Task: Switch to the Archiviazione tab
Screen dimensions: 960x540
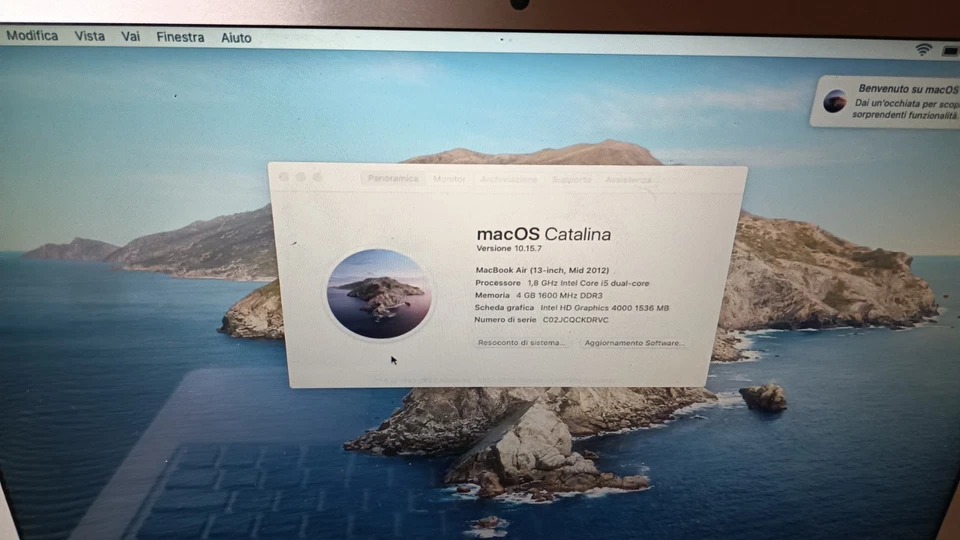Action: point(508,179)
